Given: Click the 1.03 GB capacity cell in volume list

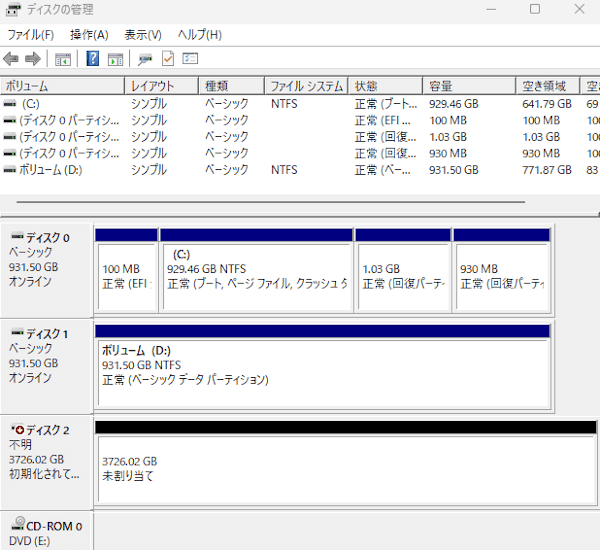Looking at the screenshot, I should (x=448, y=137).
